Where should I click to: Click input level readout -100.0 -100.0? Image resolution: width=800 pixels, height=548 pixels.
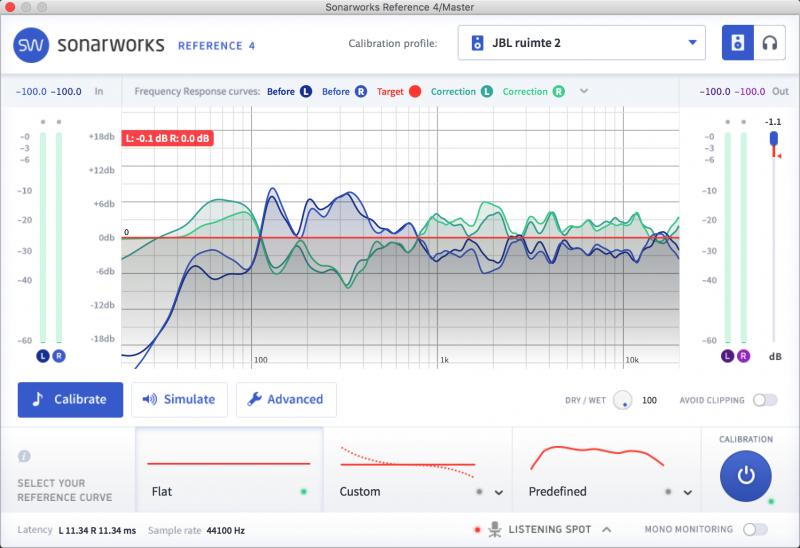49,92
